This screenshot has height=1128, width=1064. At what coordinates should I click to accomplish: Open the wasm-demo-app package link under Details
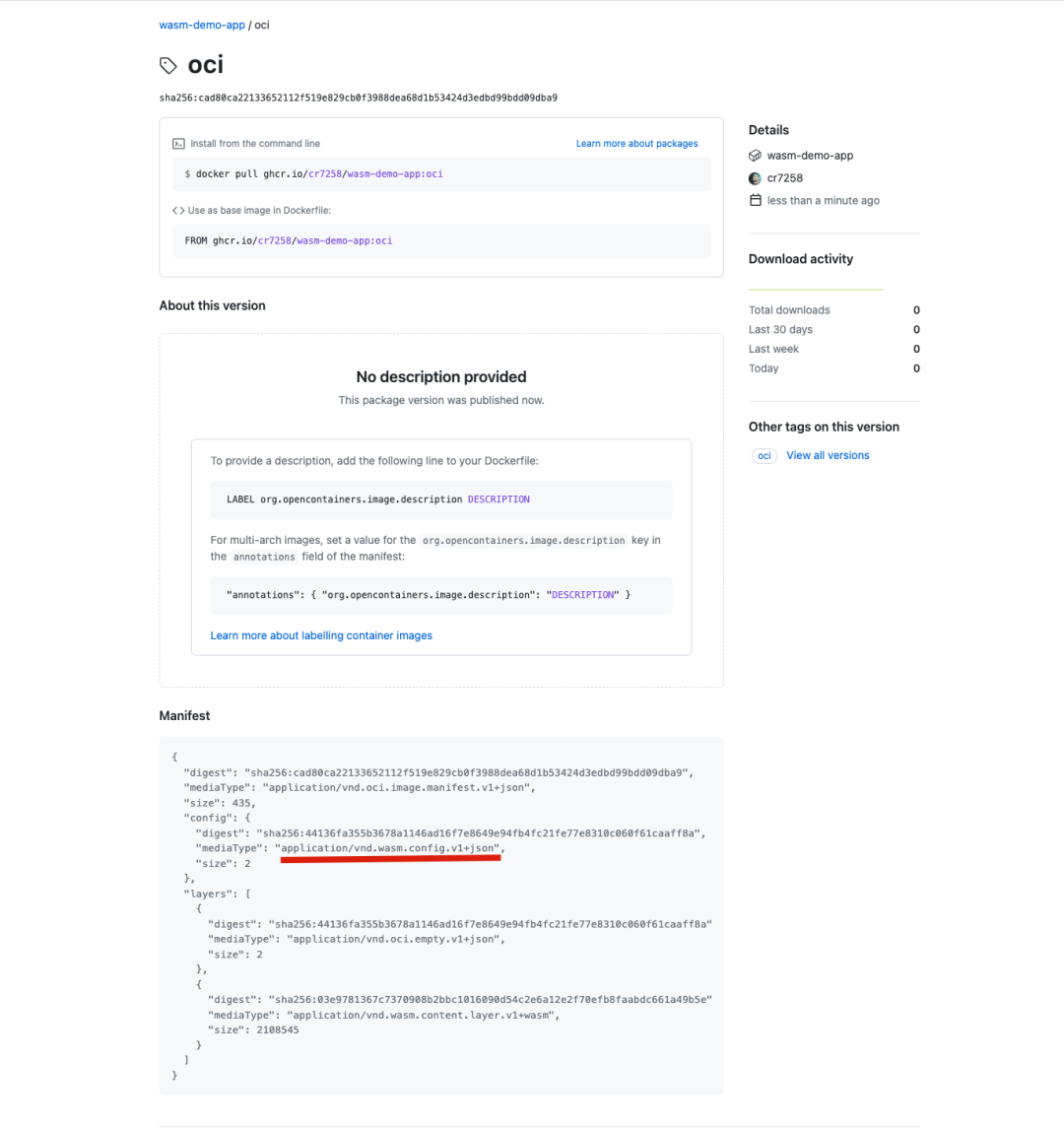pyautogui.click(x=810, y=156)
